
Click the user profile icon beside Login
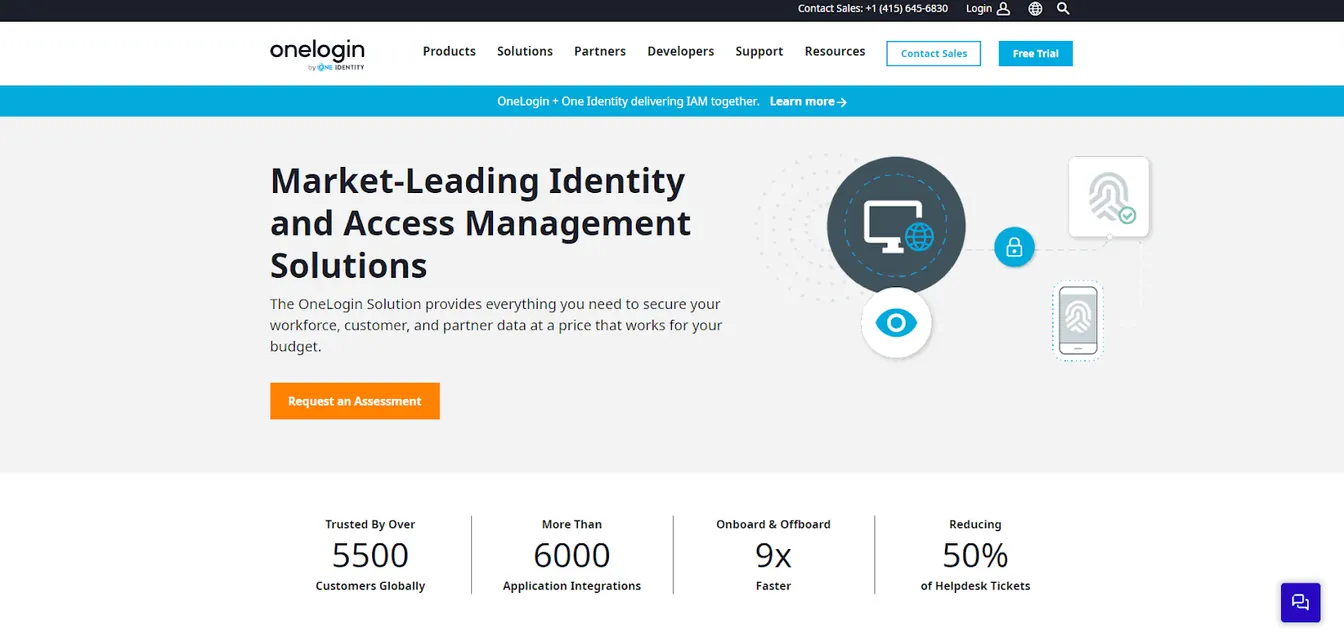(x=1004, y=8)
